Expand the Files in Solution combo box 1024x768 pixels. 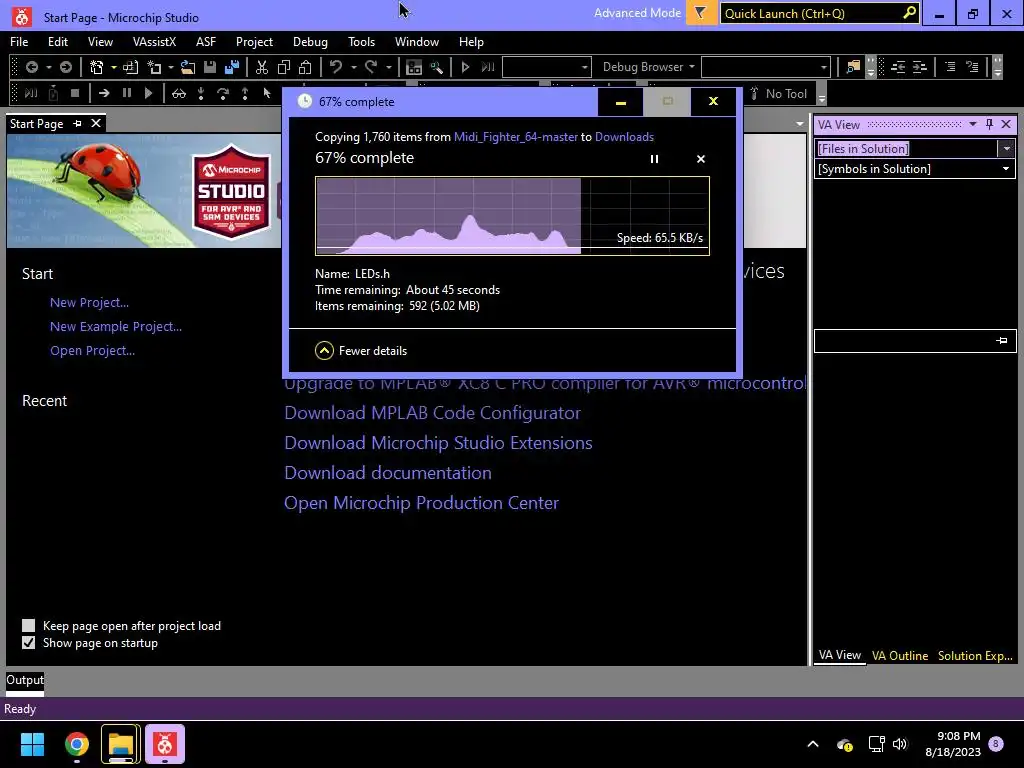click(1006, 149)
